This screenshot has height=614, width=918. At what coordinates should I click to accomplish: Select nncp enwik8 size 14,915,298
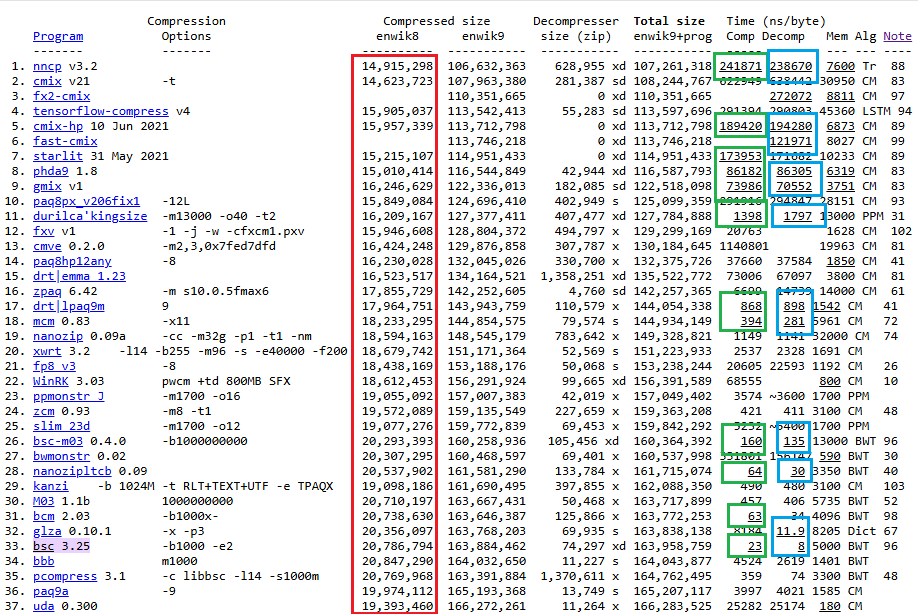[398, 66]
